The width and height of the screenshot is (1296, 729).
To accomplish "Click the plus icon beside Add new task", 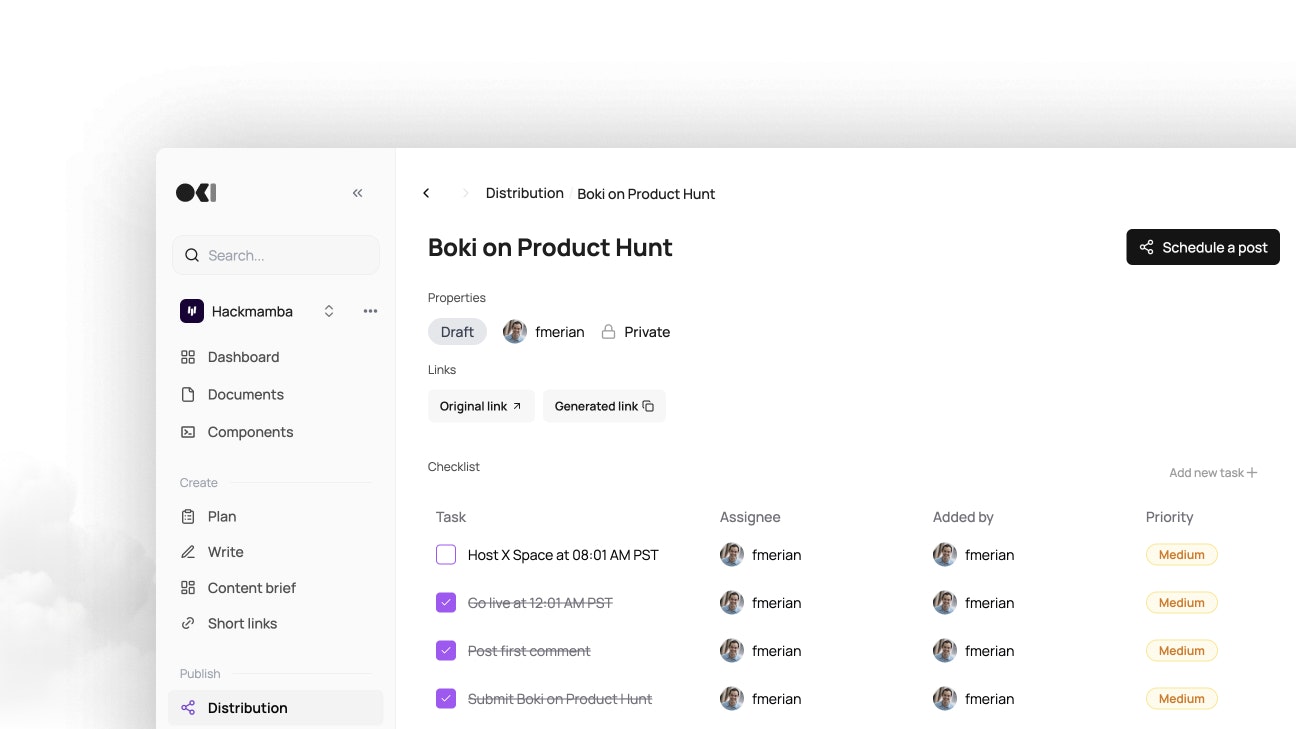I will 1252,473.
